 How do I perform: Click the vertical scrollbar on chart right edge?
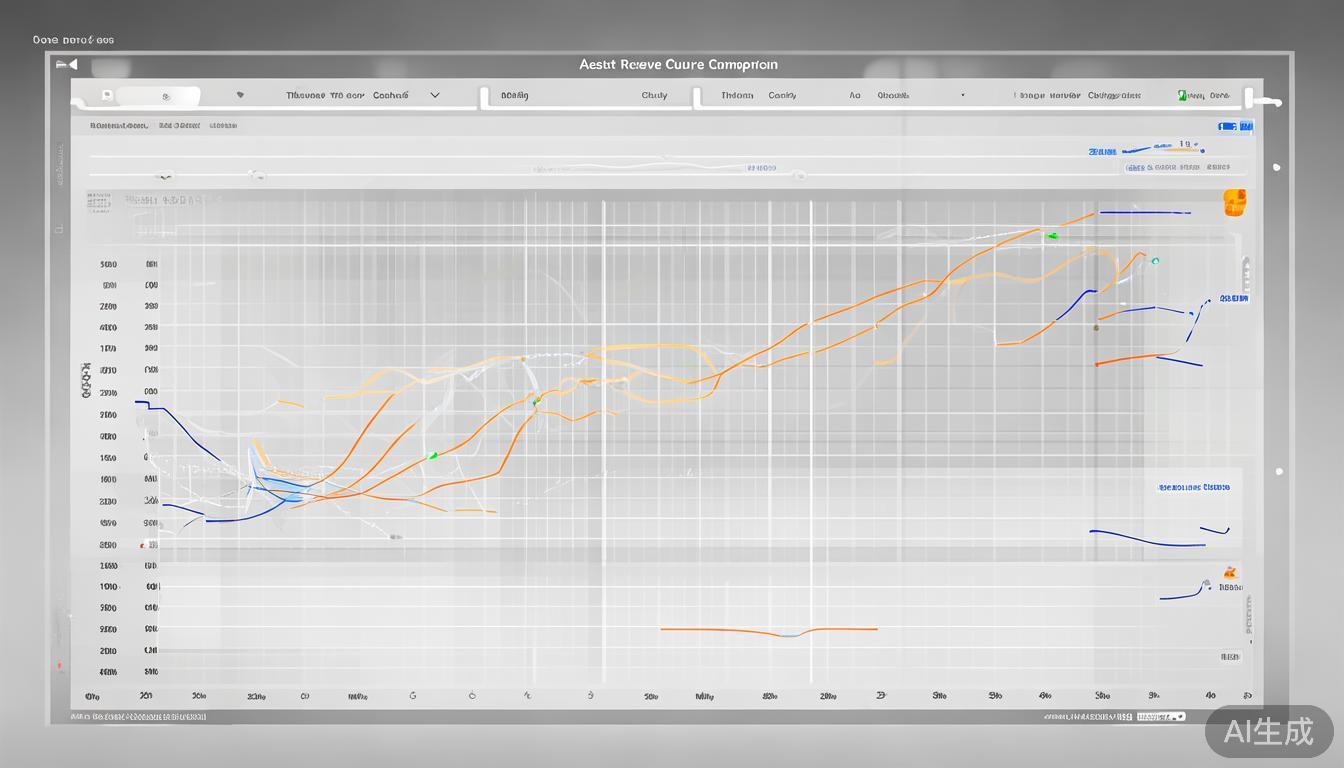click(1245, 273)
